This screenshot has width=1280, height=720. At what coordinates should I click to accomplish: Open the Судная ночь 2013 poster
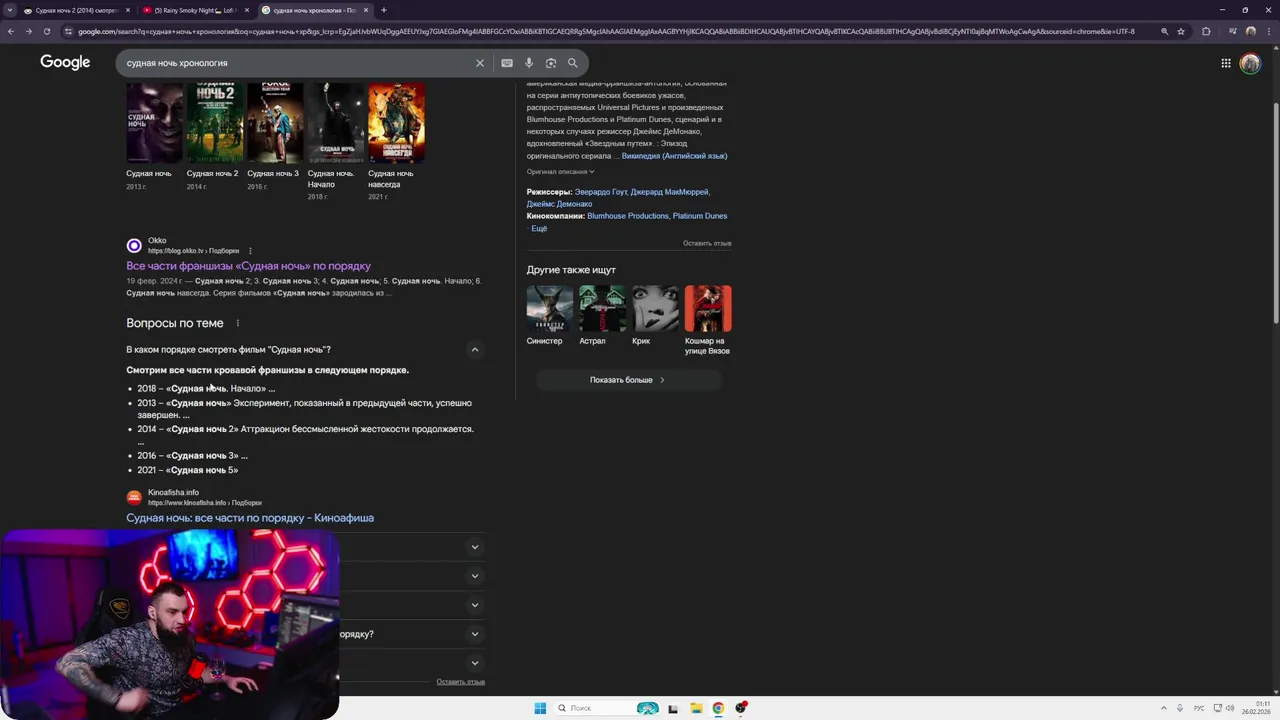tap(154, 124)
